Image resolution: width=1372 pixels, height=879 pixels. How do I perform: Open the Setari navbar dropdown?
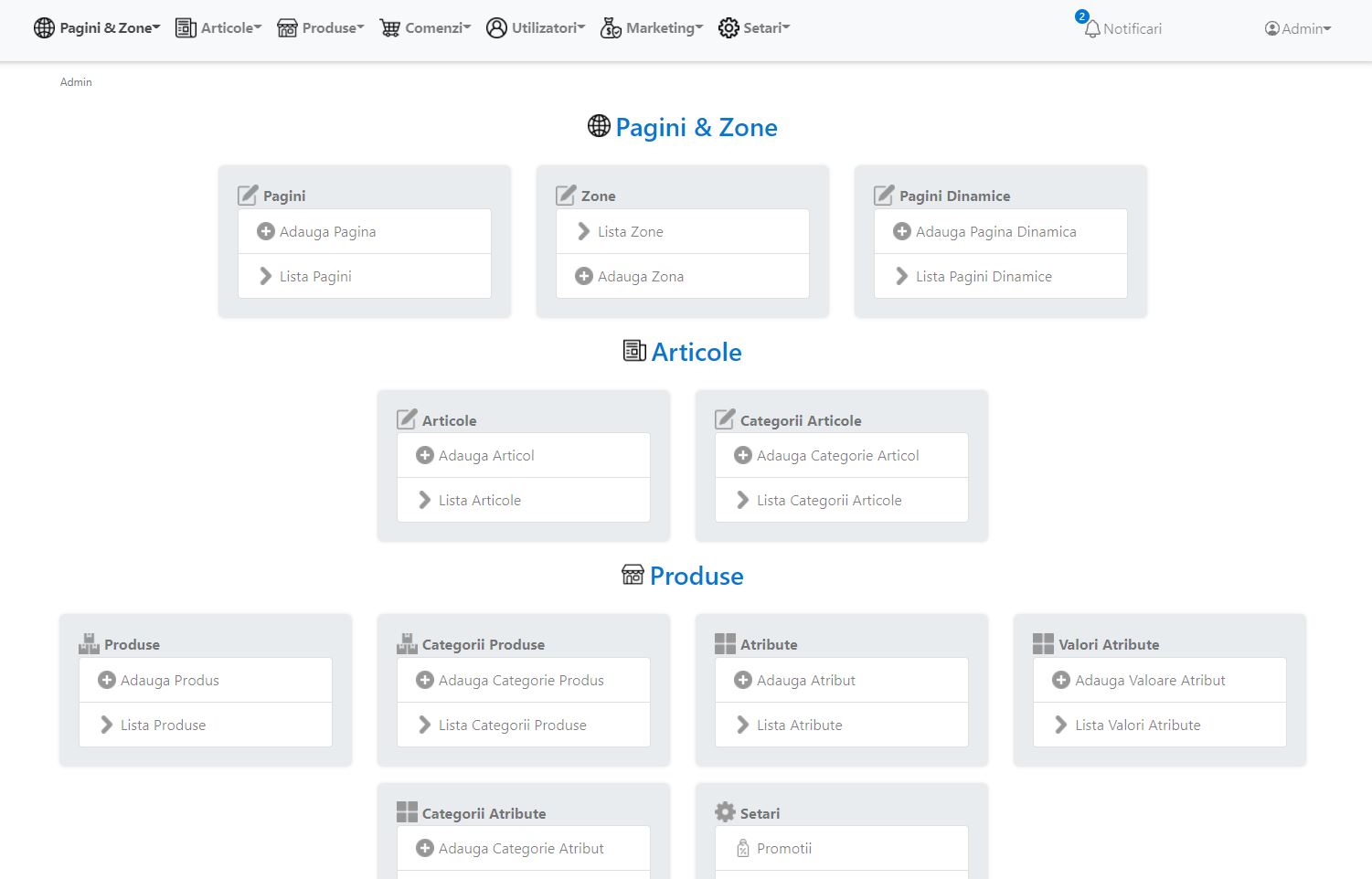(754, 28)
